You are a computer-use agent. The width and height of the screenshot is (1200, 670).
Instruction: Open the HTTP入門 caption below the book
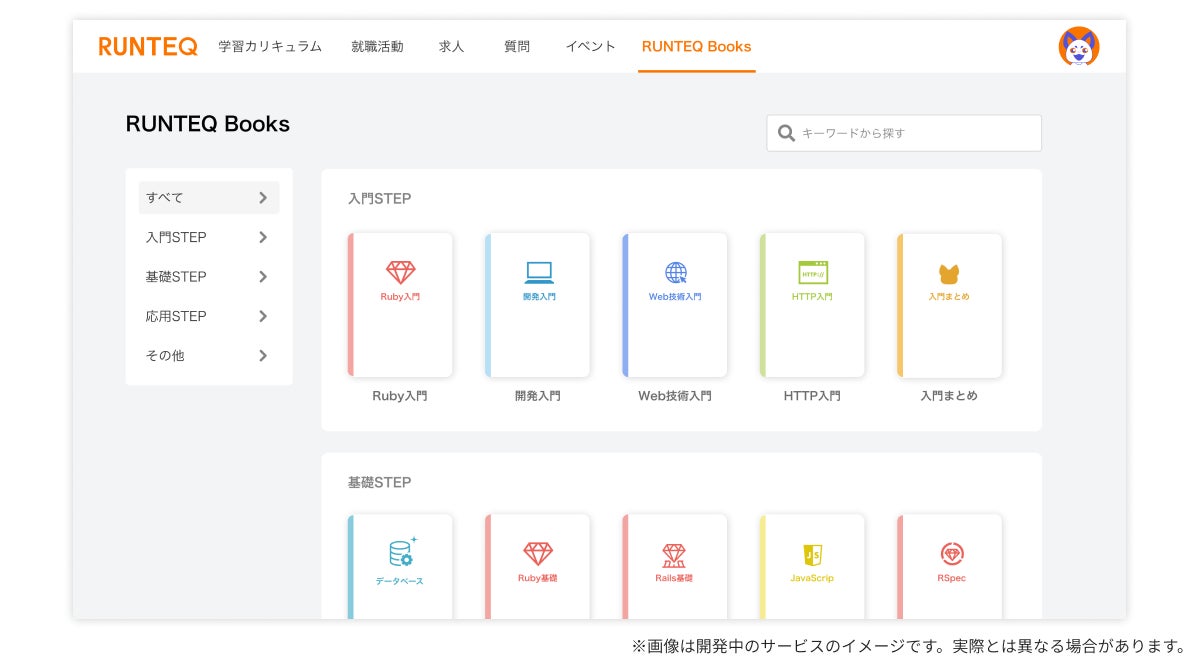tap(812, 396)
